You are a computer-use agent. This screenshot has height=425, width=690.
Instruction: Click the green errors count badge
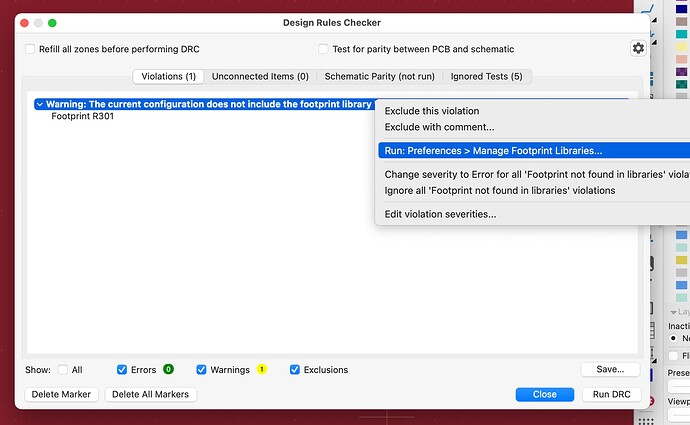(x=168, y=369)
